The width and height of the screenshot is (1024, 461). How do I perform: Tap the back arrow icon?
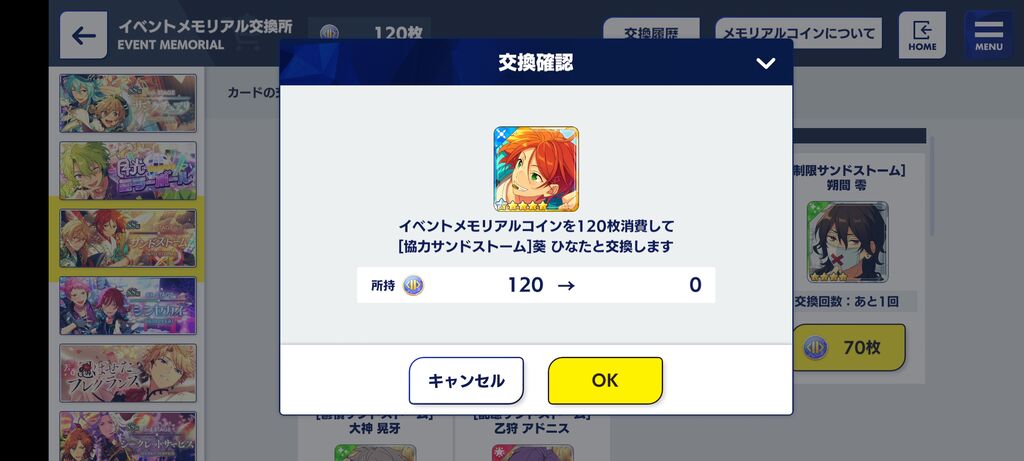coord(84,35)
